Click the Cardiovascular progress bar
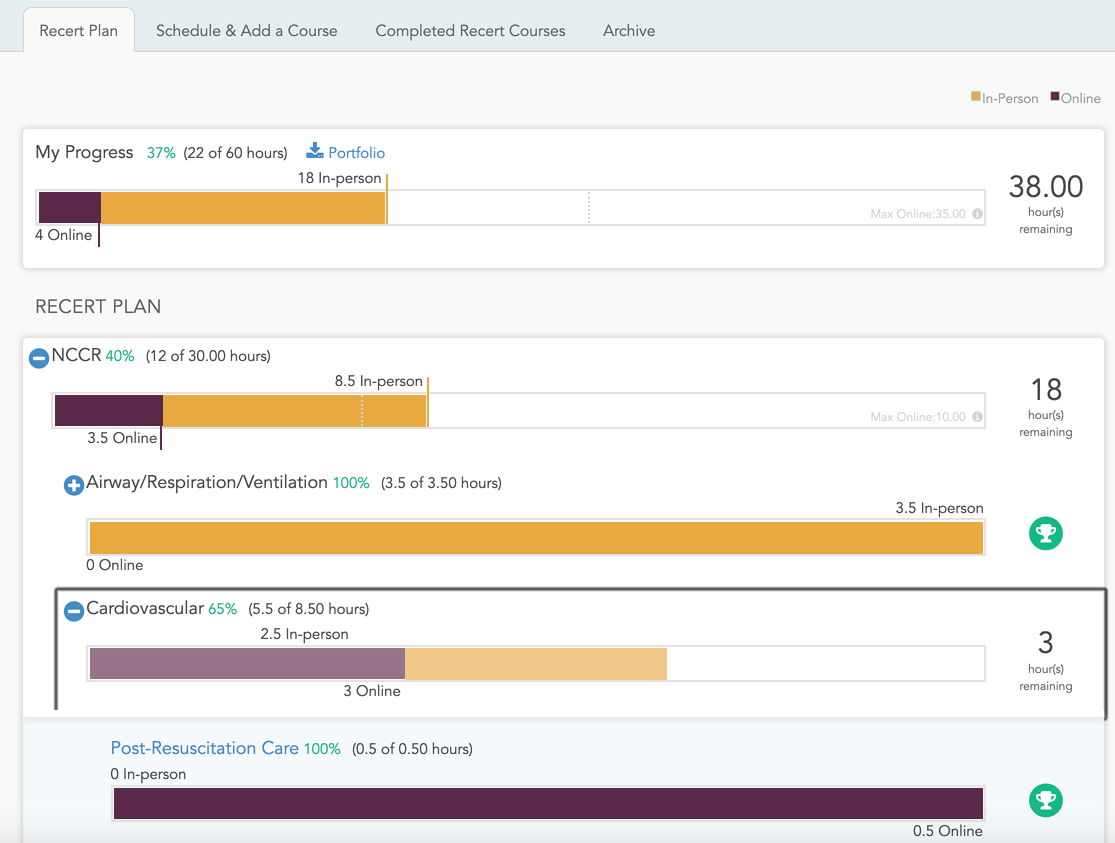The image size is (1115, 843). (400, 663)
